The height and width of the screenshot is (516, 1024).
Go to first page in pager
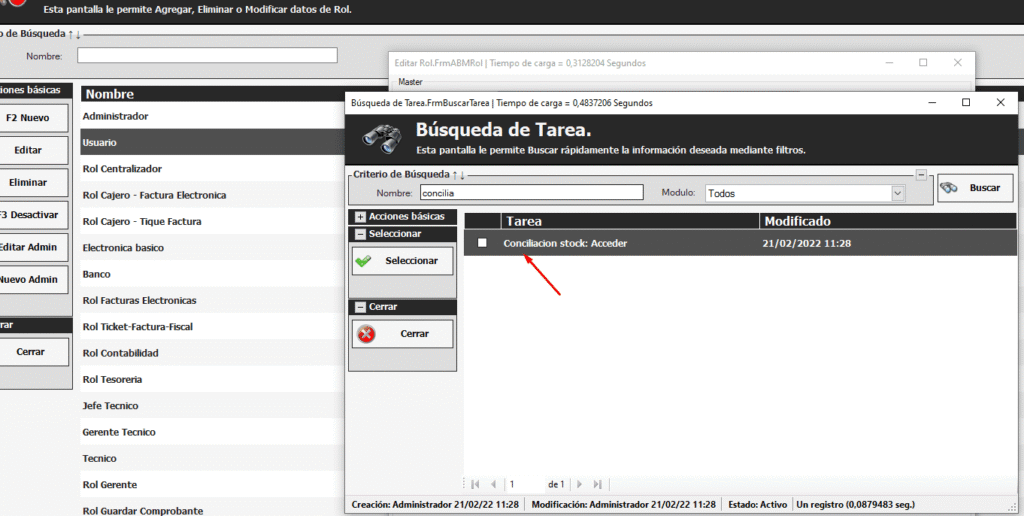[475, 484]
